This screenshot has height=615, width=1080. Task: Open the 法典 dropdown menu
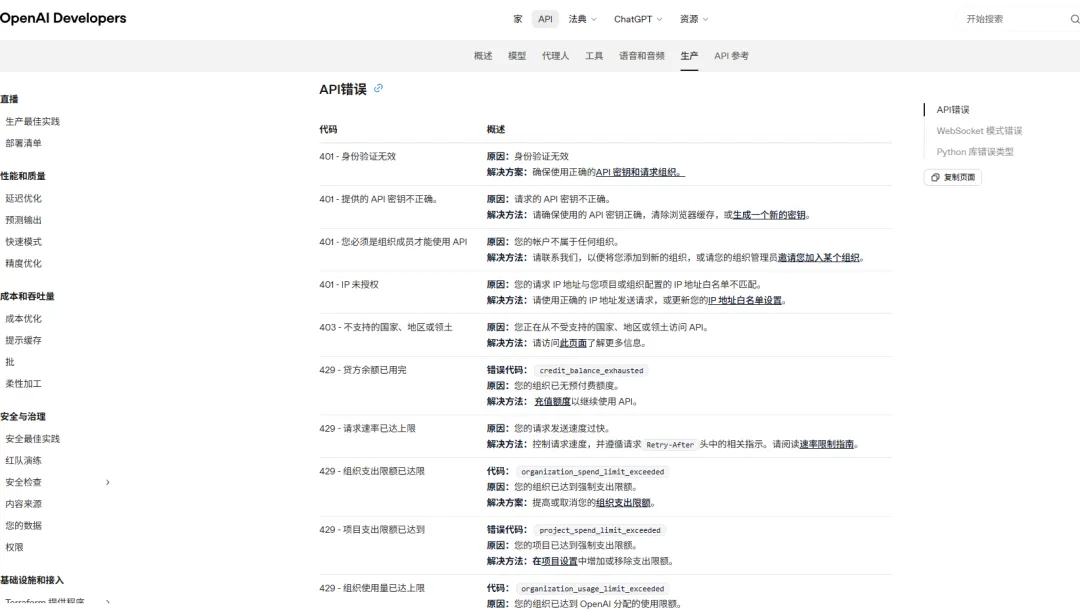583,19
